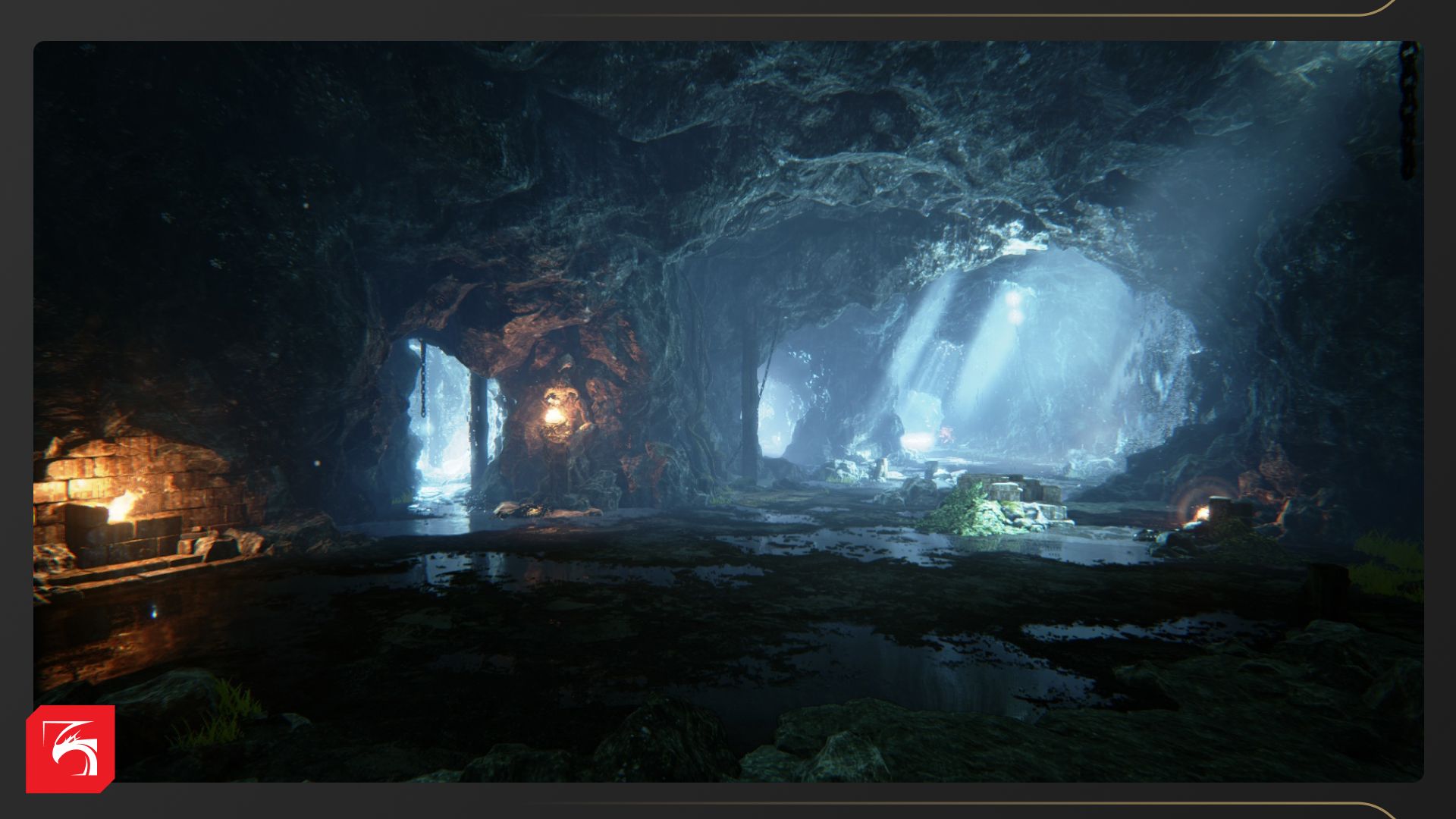Click the red dragon logo icon
Image resolution: width=1456 pixels, height=819 pixels.
(x=71, y=749)
